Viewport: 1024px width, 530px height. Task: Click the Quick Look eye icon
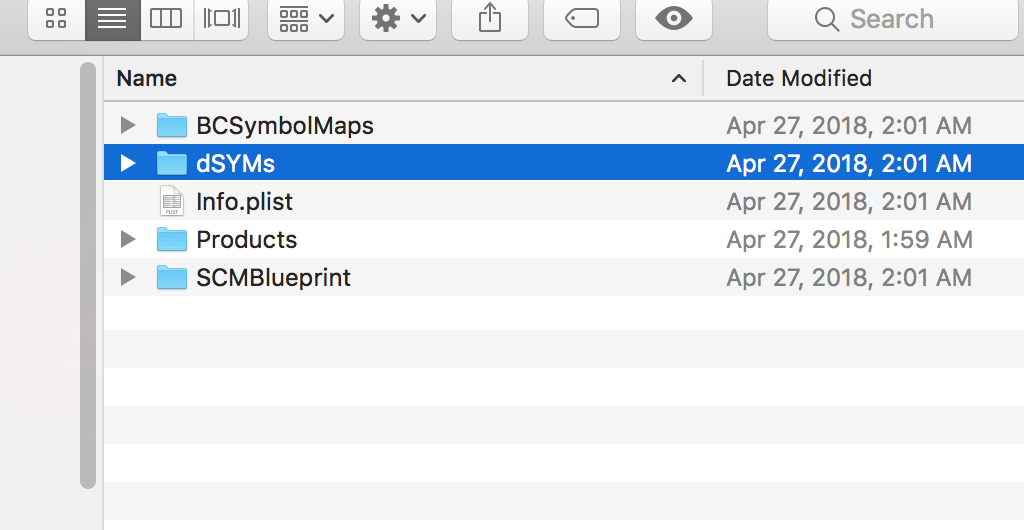pos(674,19)
